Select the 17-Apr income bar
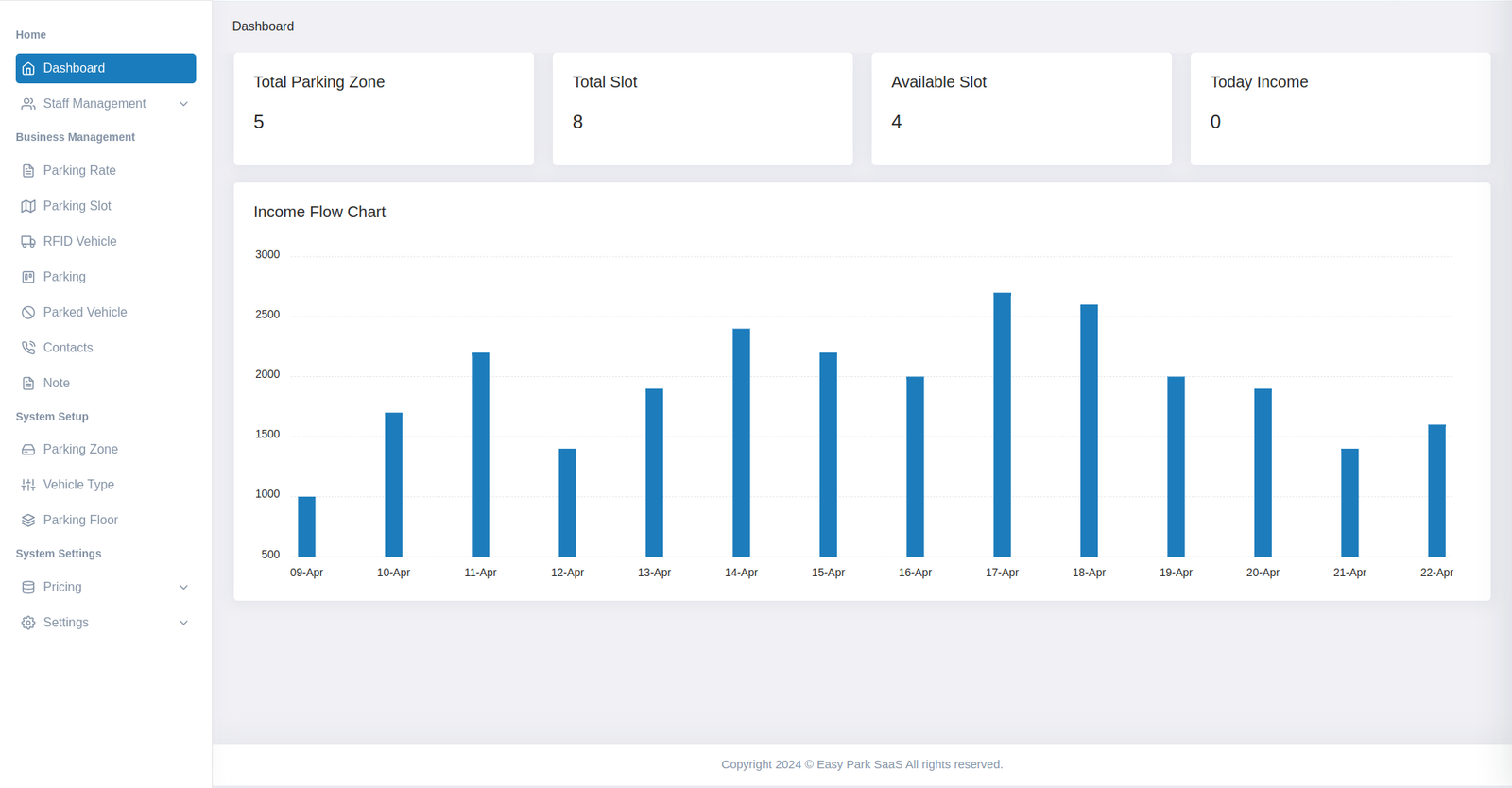 coord(1002,425)
